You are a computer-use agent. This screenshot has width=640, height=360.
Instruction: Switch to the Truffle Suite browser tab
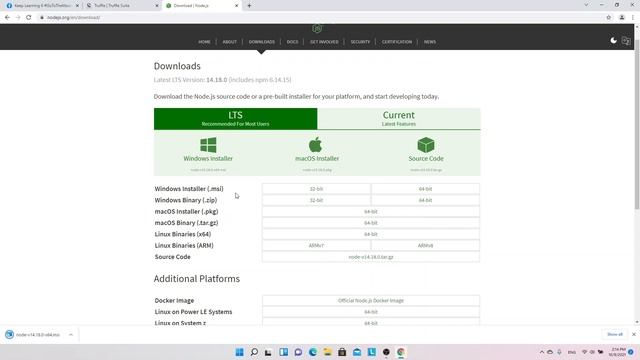[122, 6]
